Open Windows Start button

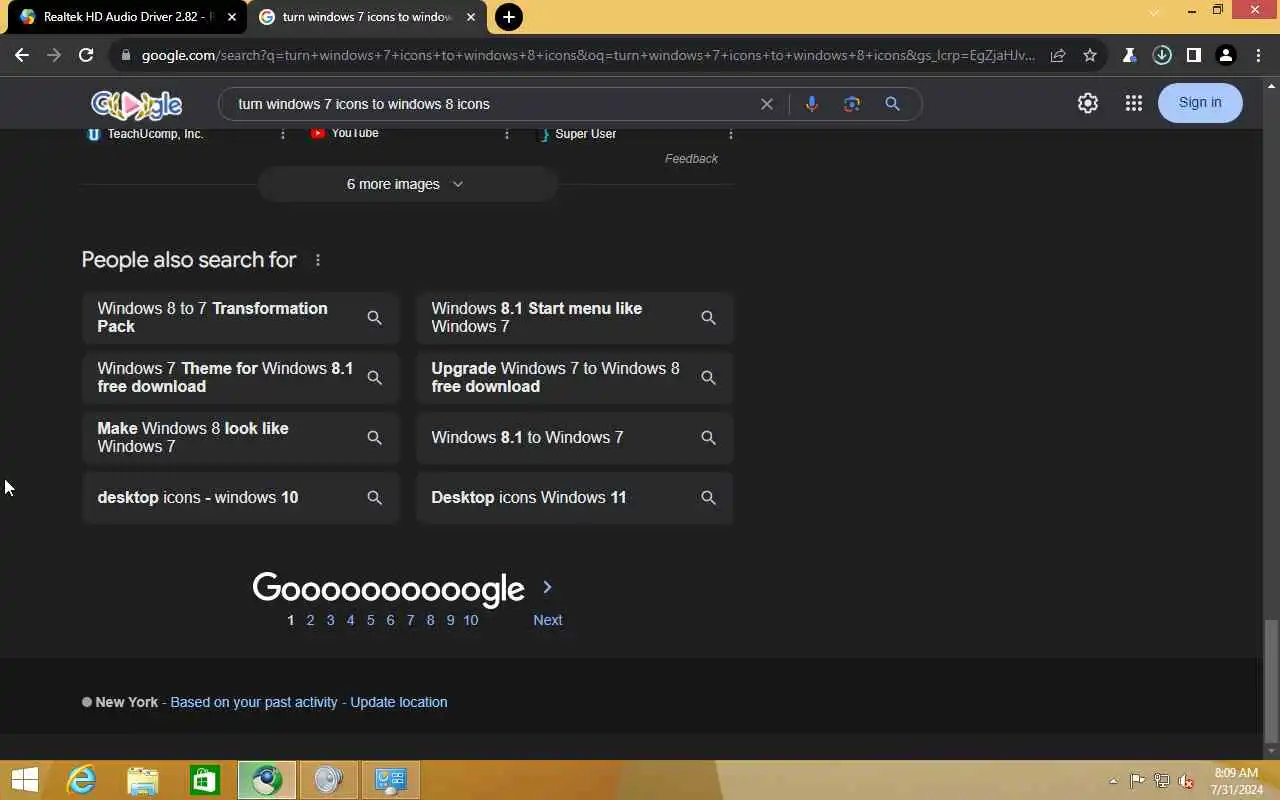coord(24,780)
